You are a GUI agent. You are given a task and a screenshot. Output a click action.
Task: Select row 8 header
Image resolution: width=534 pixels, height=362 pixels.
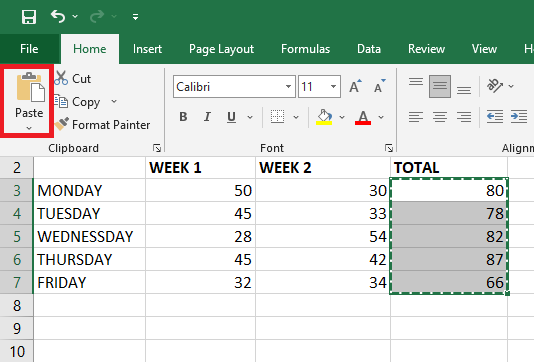pyautogui.click(x=17, y=305)
